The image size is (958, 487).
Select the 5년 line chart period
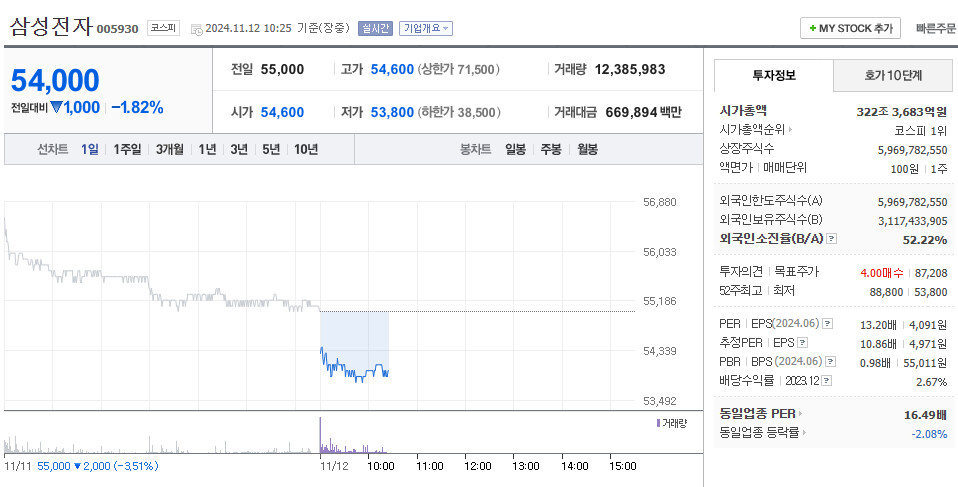pyautogui.click(x=271, y=149)
